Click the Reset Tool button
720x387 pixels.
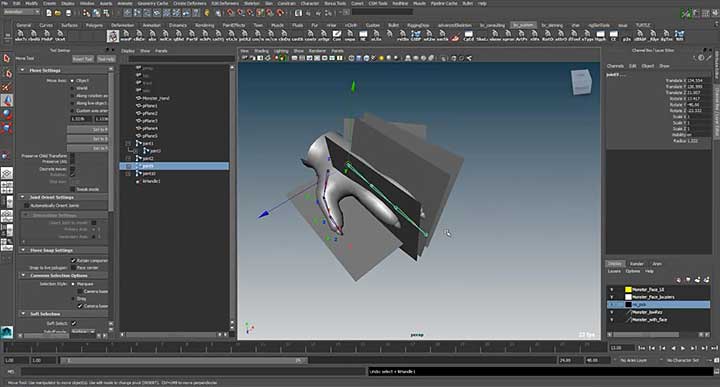click(x=83, y=59)
